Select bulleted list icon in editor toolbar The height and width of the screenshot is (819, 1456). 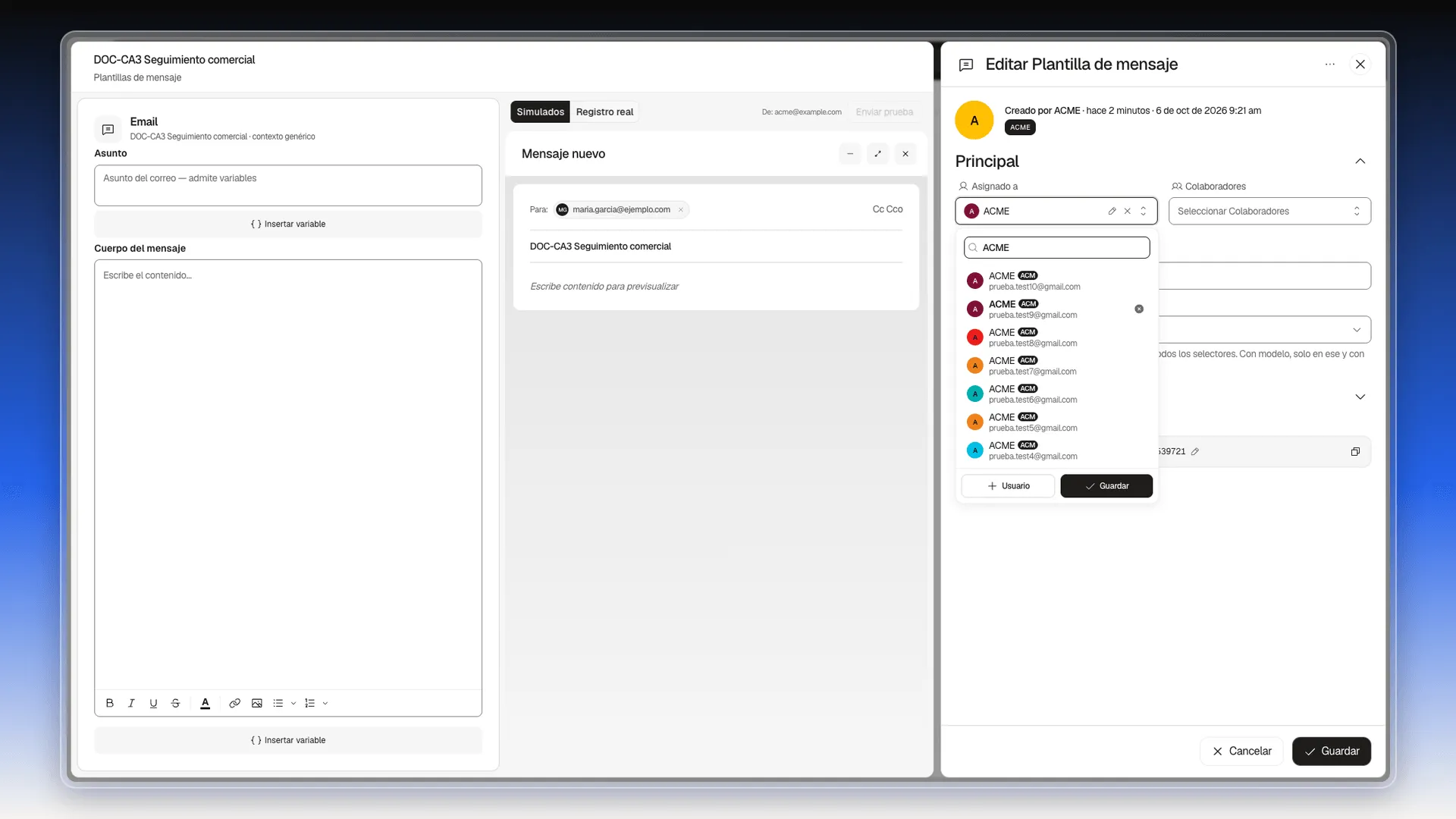coord(278,703)
